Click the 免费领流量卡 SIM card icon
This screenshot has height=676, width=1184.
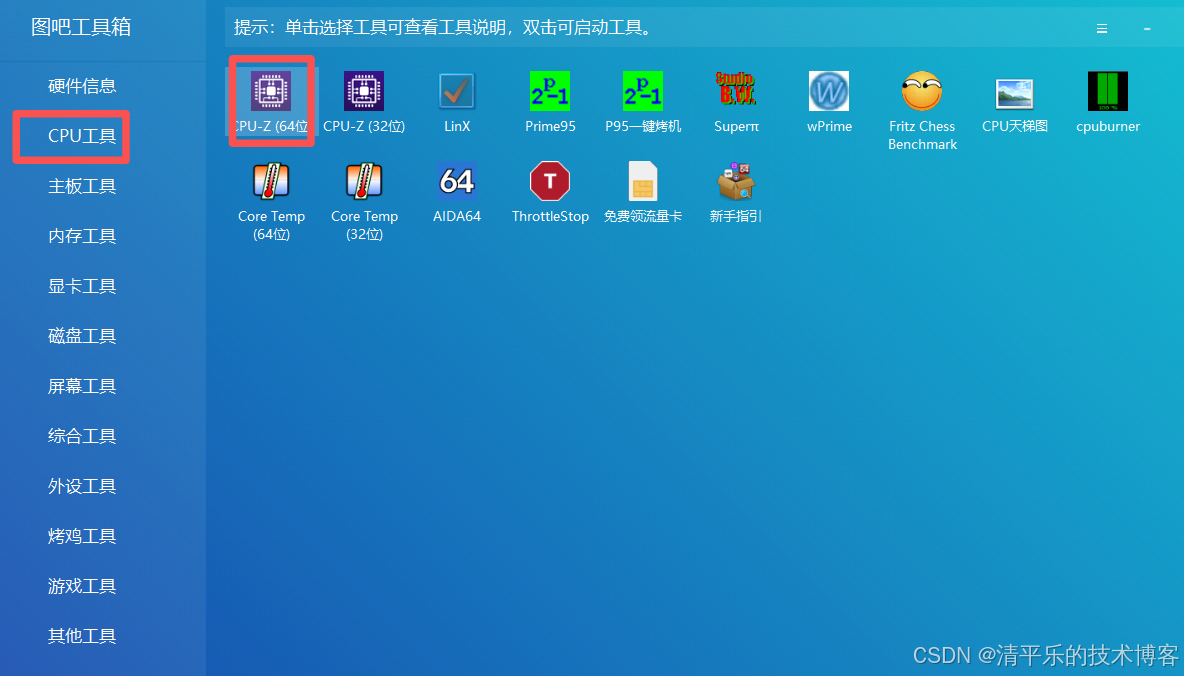643,181
